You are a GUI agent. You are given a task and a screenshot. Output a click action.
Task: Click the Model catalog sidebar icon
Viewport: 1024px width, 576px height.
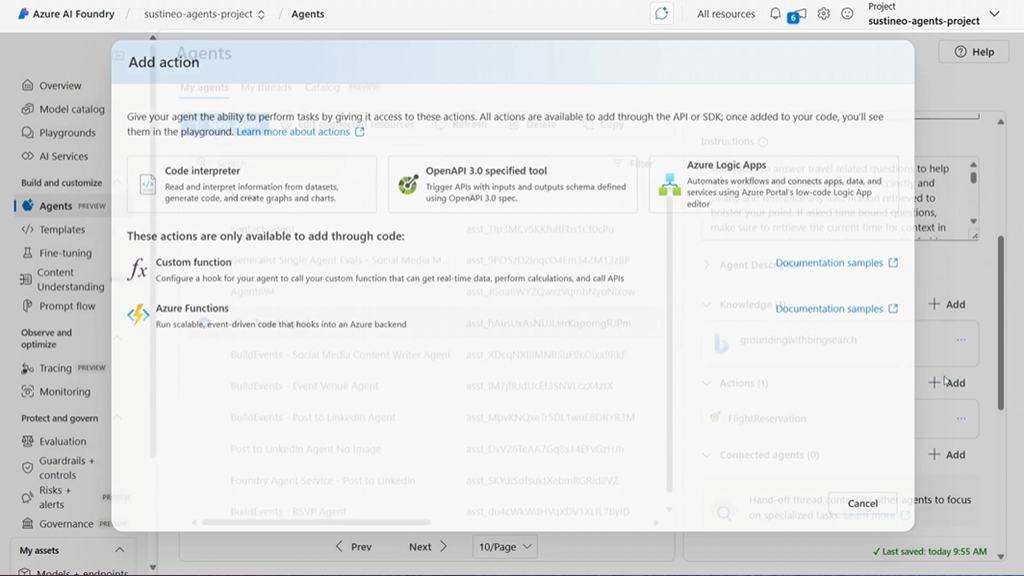27,109
